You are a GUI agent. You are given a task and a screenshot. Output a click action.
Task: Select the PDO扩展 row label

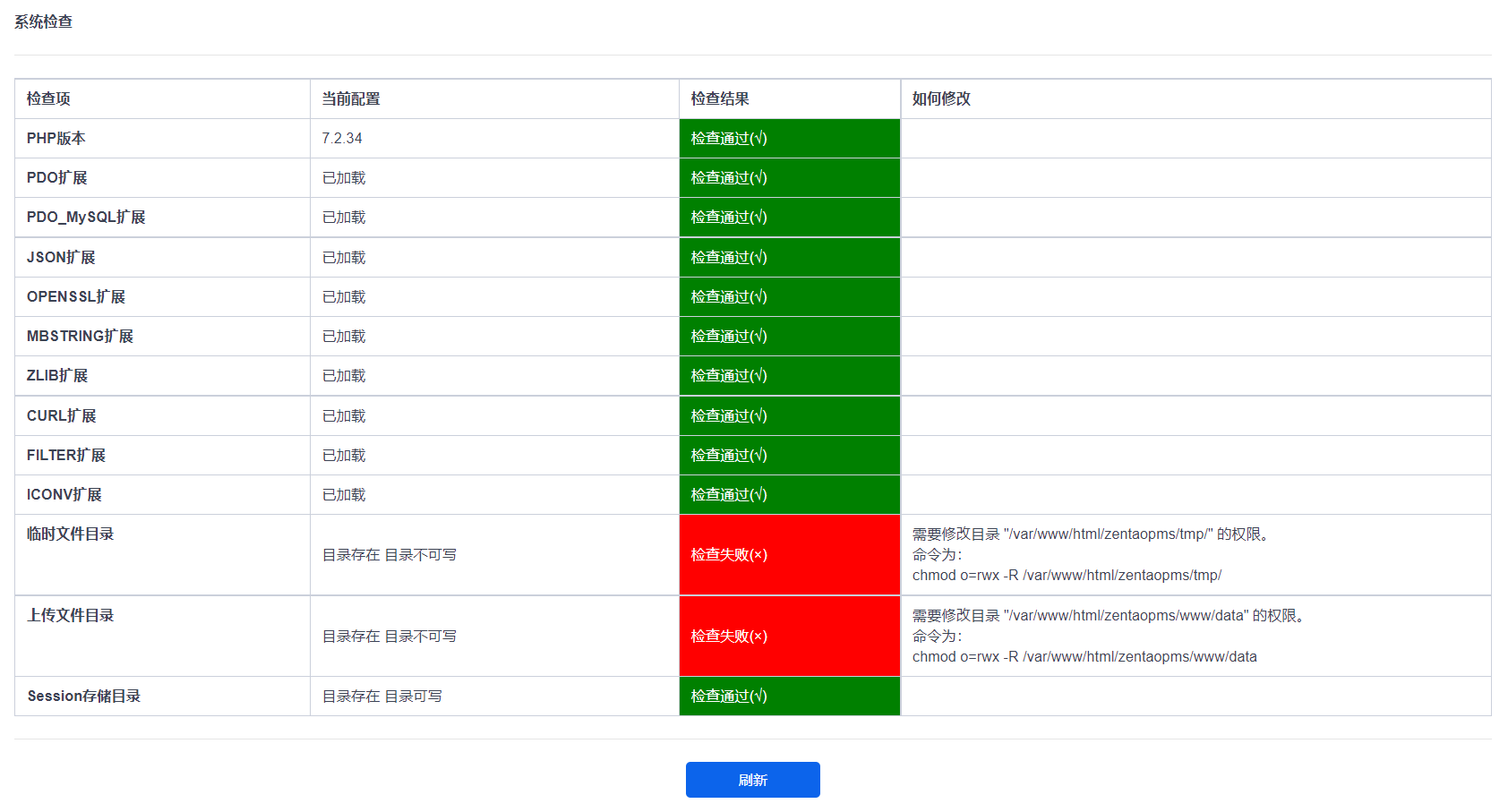point(57,177)
